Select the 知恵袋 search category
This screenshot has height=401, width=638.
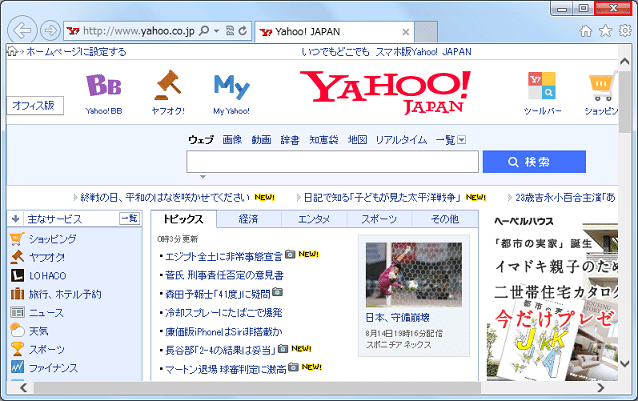coord(323,140)
